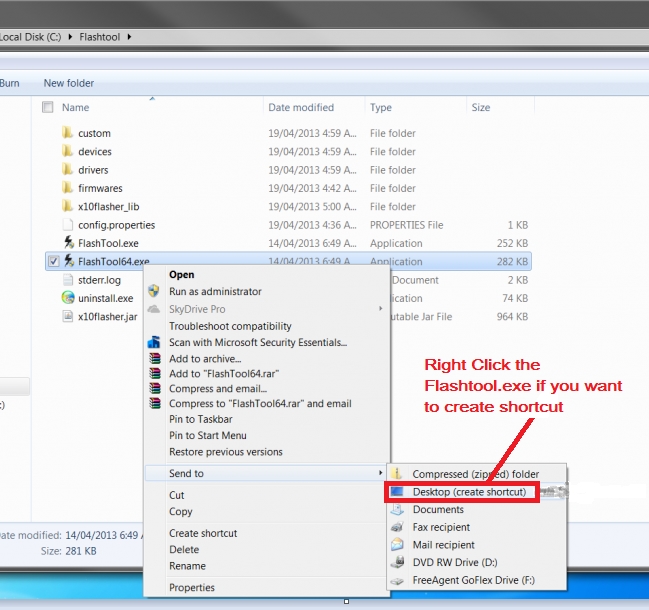Viewport: 649px width, 610px height.
Task: Open the Send to submenu
Action: tap(265, 473)
